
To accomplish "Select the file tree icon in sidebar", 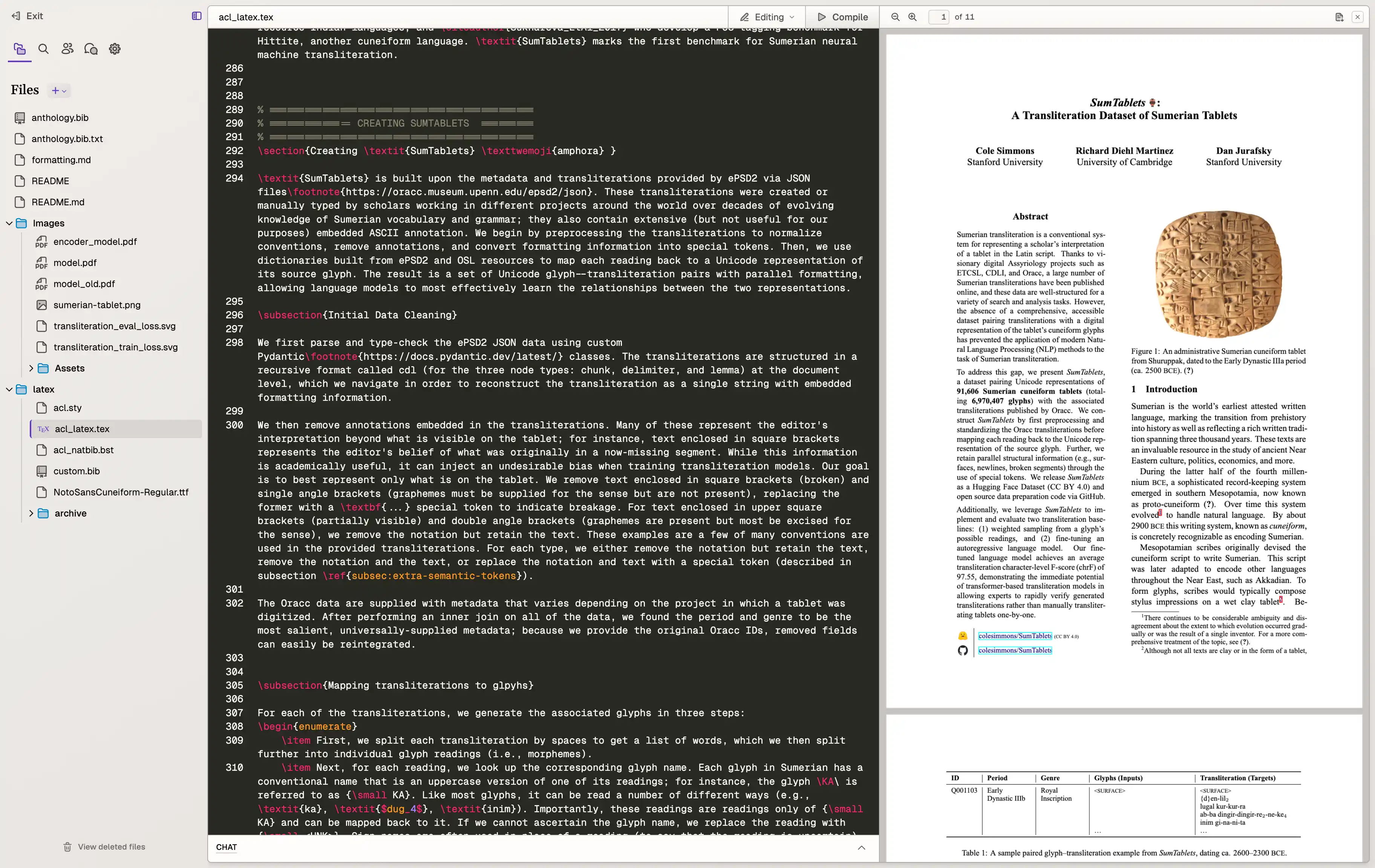I will pyautogui.click(x=20, y=49).
